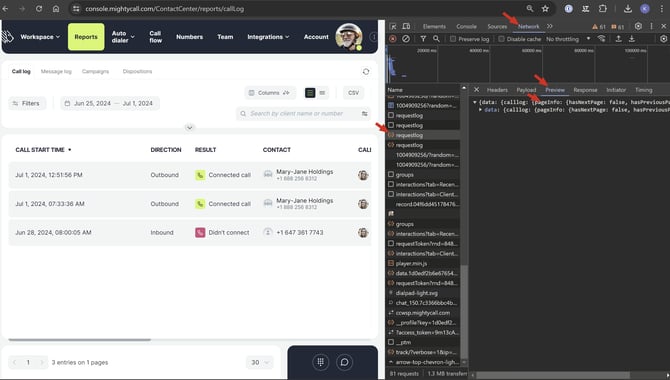670x380 pixels.
Task: Refresh the call log list
Action: click(x=366, y=71)
